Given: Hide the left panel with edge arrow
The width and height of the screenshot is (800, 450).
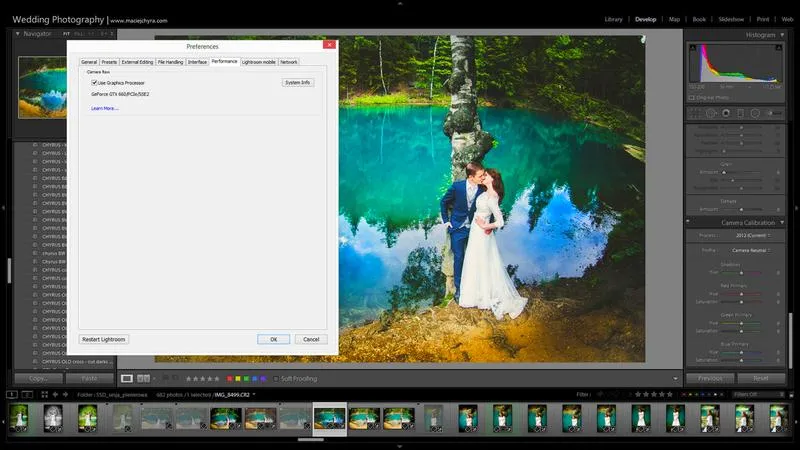Looking at the screenshot, I should tap(4, 208).
